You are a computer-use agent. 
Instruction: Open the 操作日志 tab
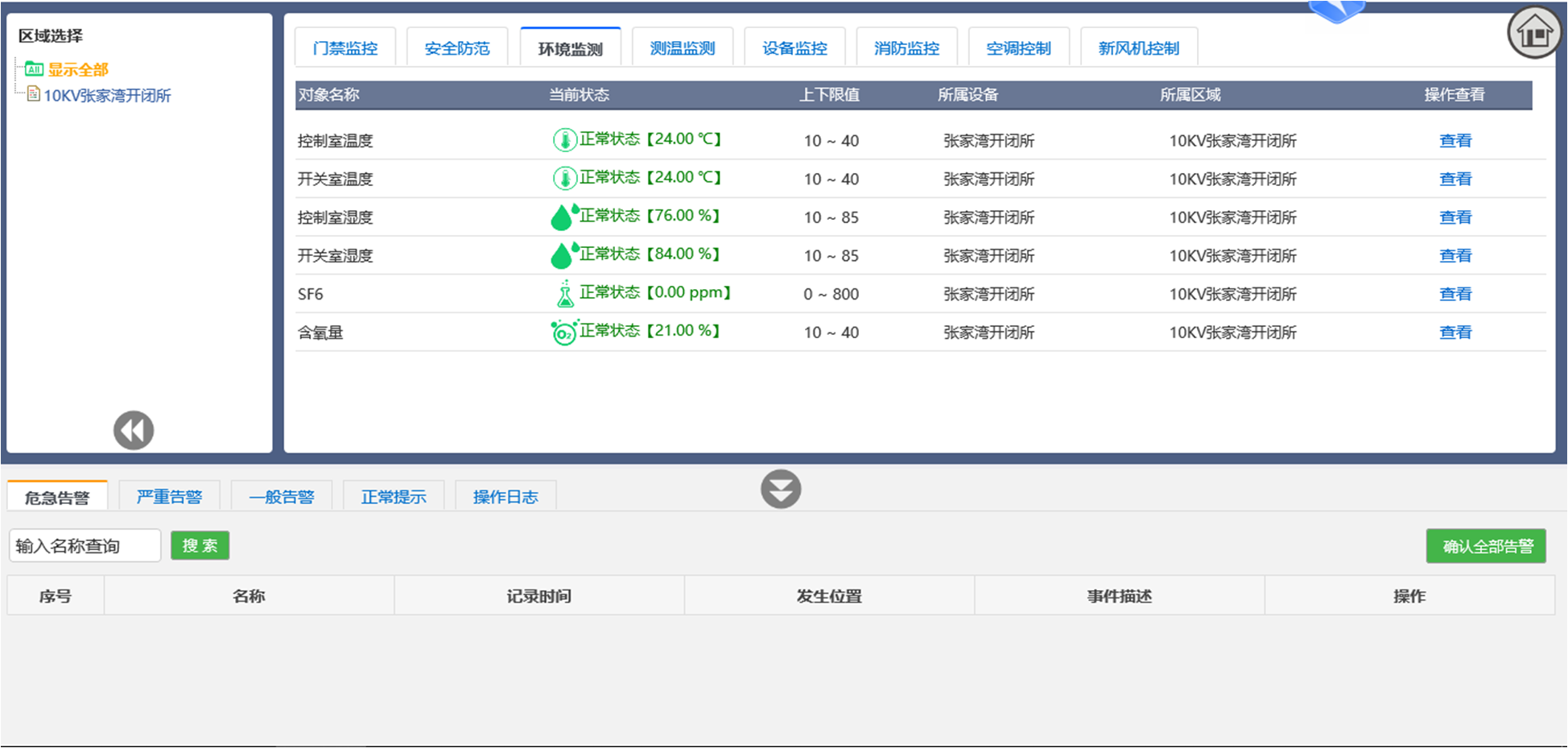(x=505, y=496)
